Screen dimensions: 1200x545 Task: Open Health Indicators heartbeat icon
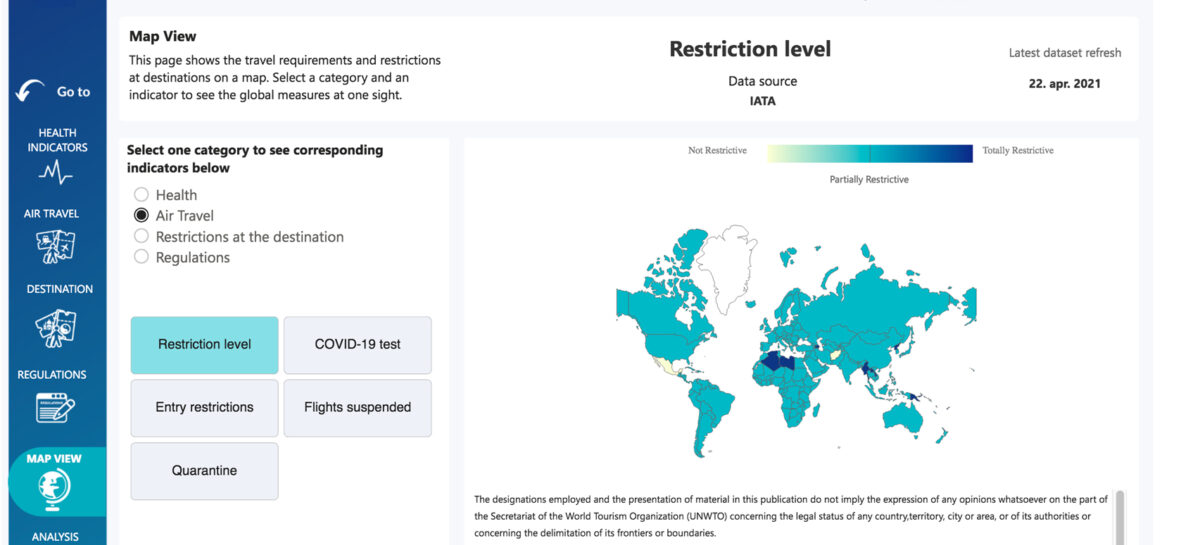[56, 174]
